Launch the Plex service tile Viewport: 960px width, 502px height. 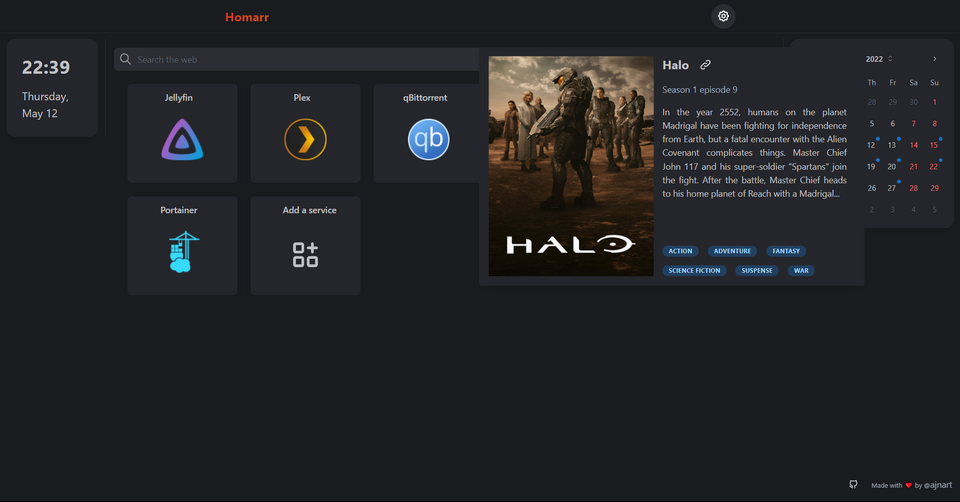(x=305, y=139)
